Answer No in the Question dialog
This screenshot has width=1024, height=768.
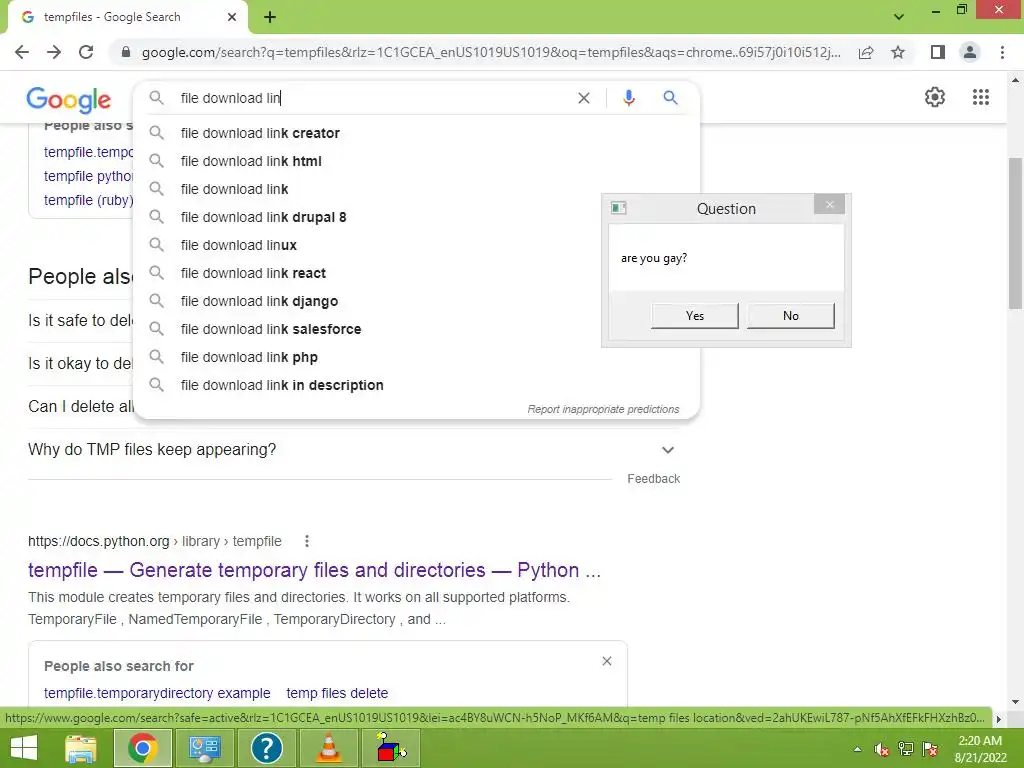[x=791, y=316]
